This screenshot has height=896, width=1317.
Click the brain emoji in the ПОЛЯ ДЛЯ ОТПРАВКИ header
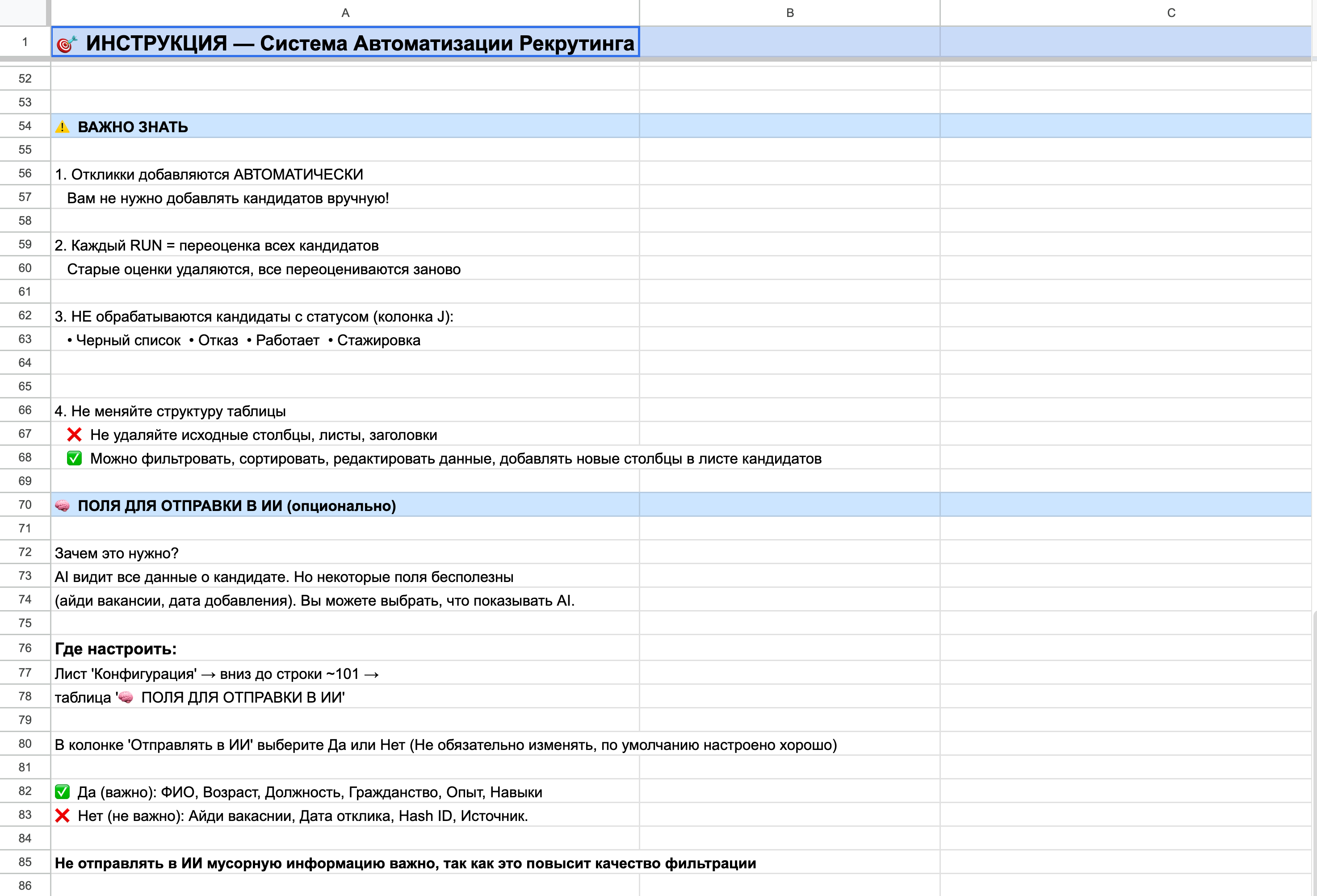(x=63, y=506)
